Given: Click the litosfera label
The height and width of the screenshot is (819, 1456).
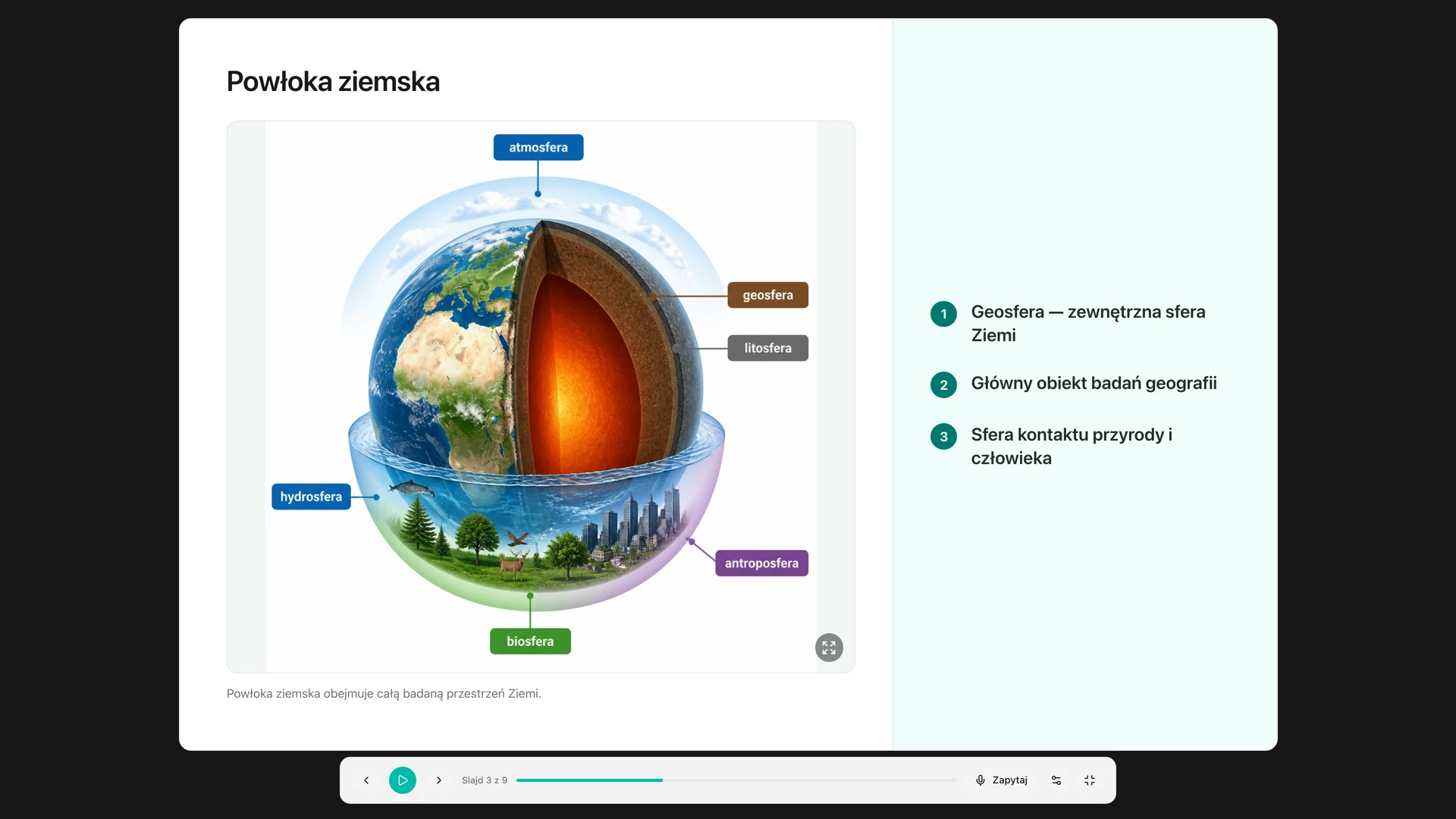Looking at the screenshot, I should coord(767,348).
